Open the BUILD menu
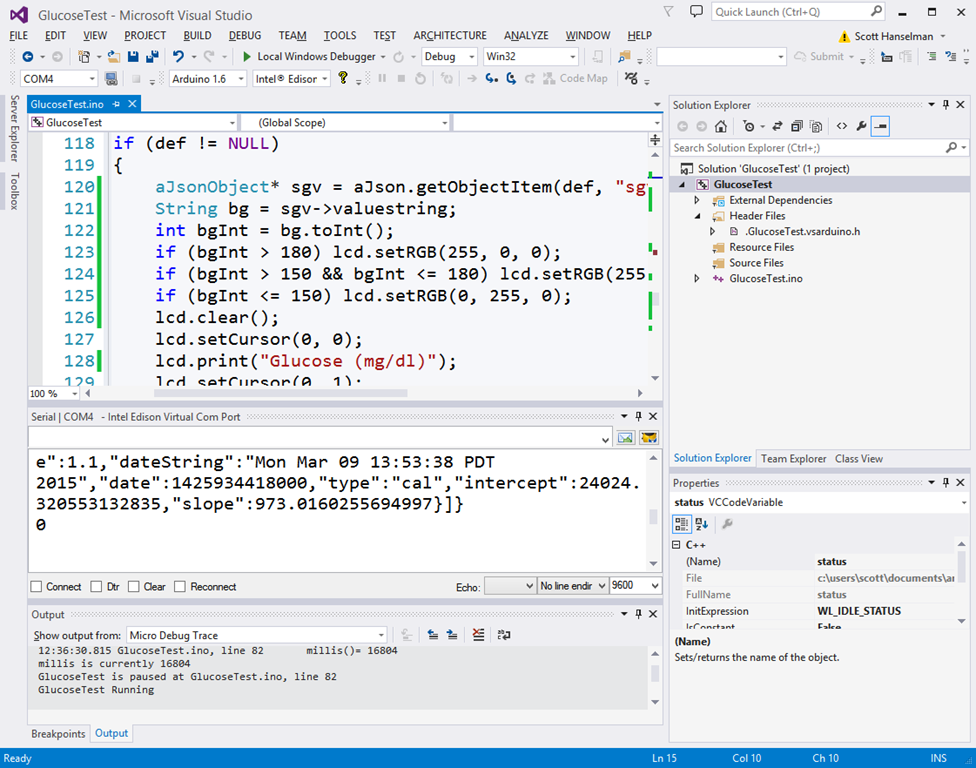This screenshot has width=976, height=768. 197,35
